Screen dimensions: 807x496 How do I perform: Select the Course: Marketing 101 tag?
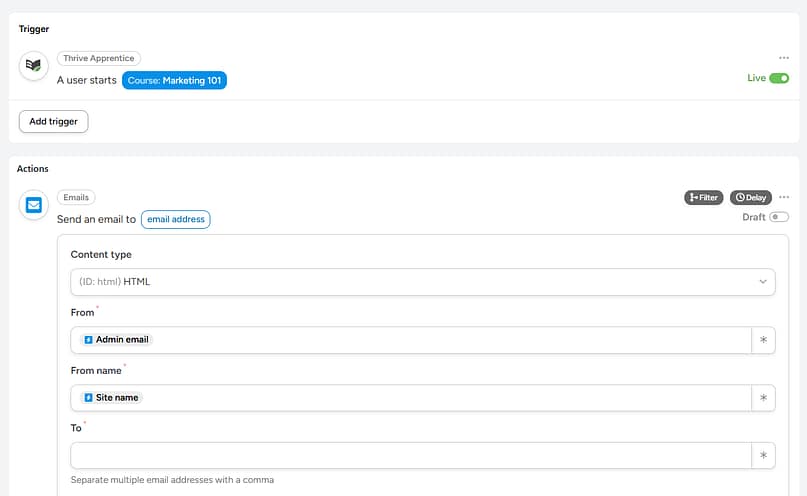click(174, 80)
